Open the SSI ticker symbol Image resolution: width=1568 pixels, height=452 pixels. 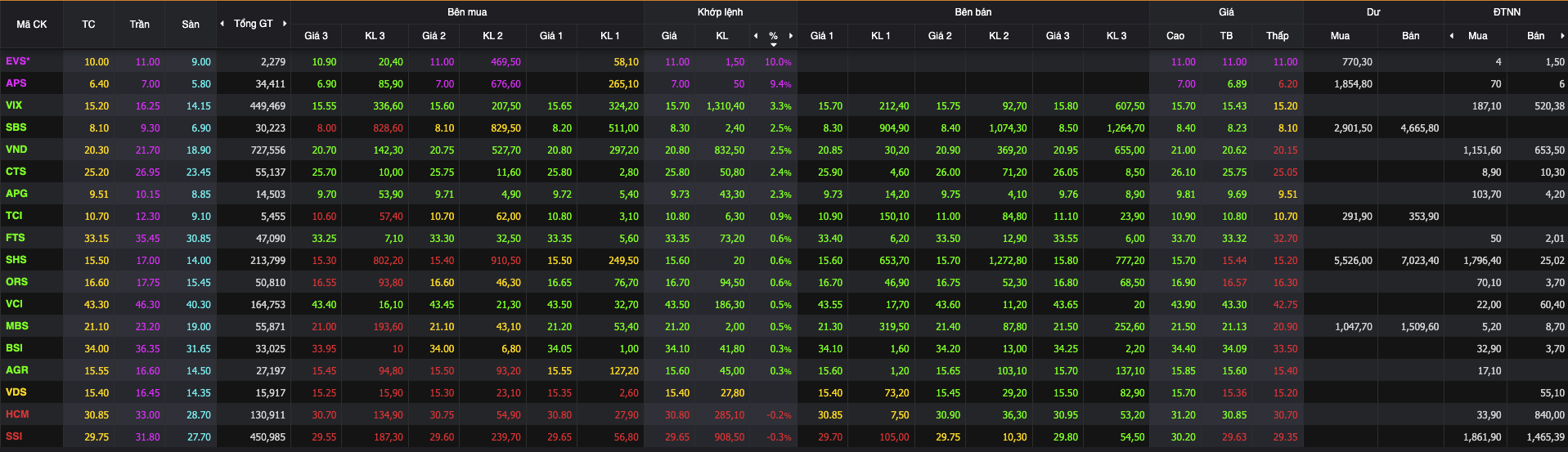(14, 436)
